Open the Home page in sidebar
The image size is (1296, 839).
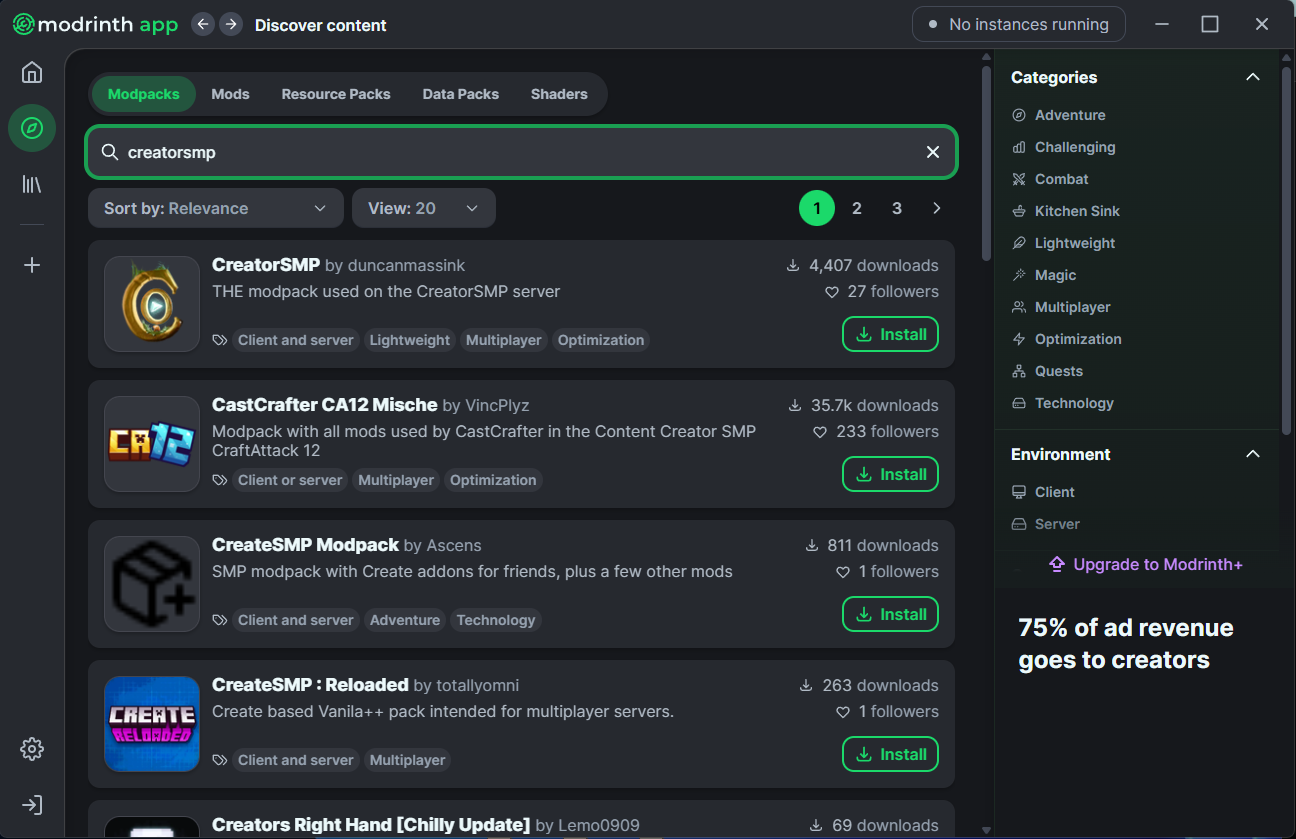[32, 73]
